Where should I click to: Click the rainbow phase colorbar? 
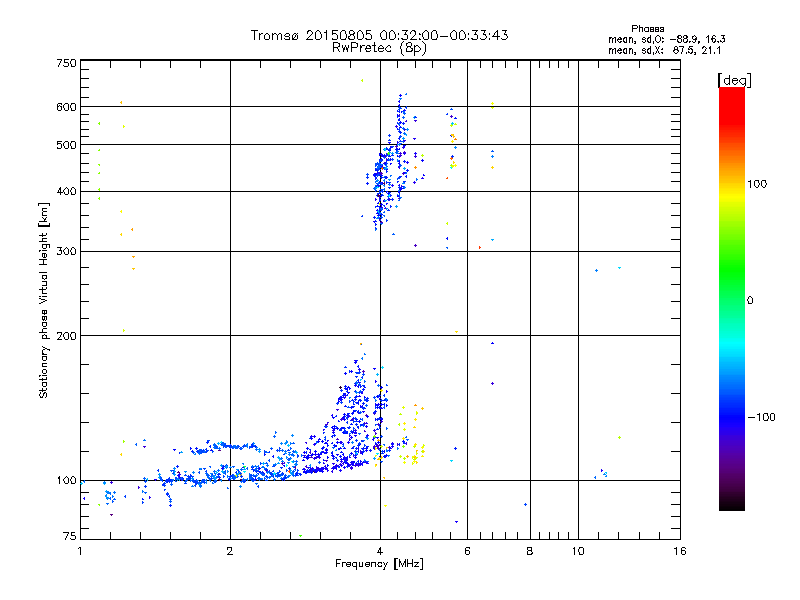click(732, 298)
